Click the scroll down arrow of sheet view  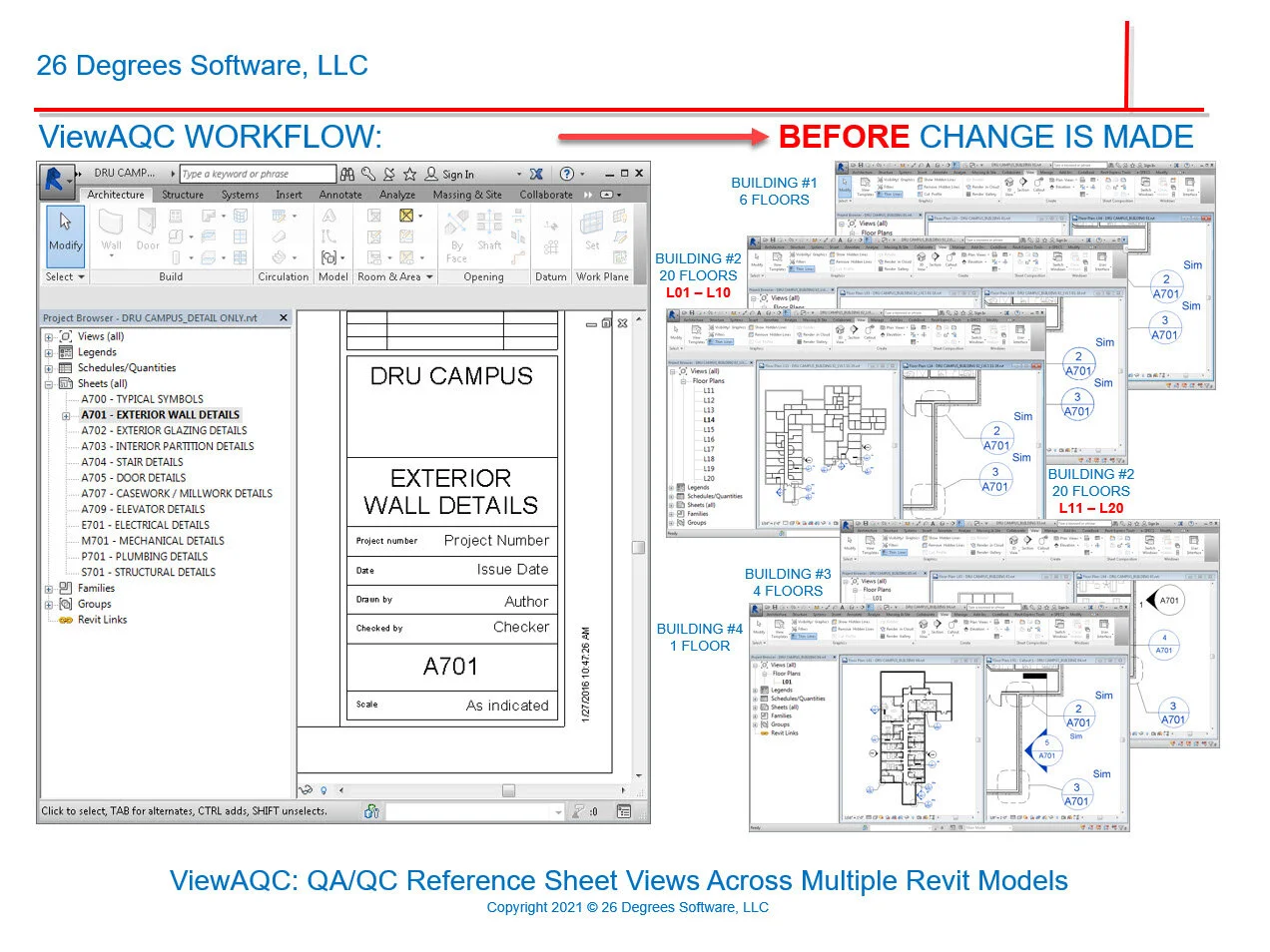click(639, 774)
